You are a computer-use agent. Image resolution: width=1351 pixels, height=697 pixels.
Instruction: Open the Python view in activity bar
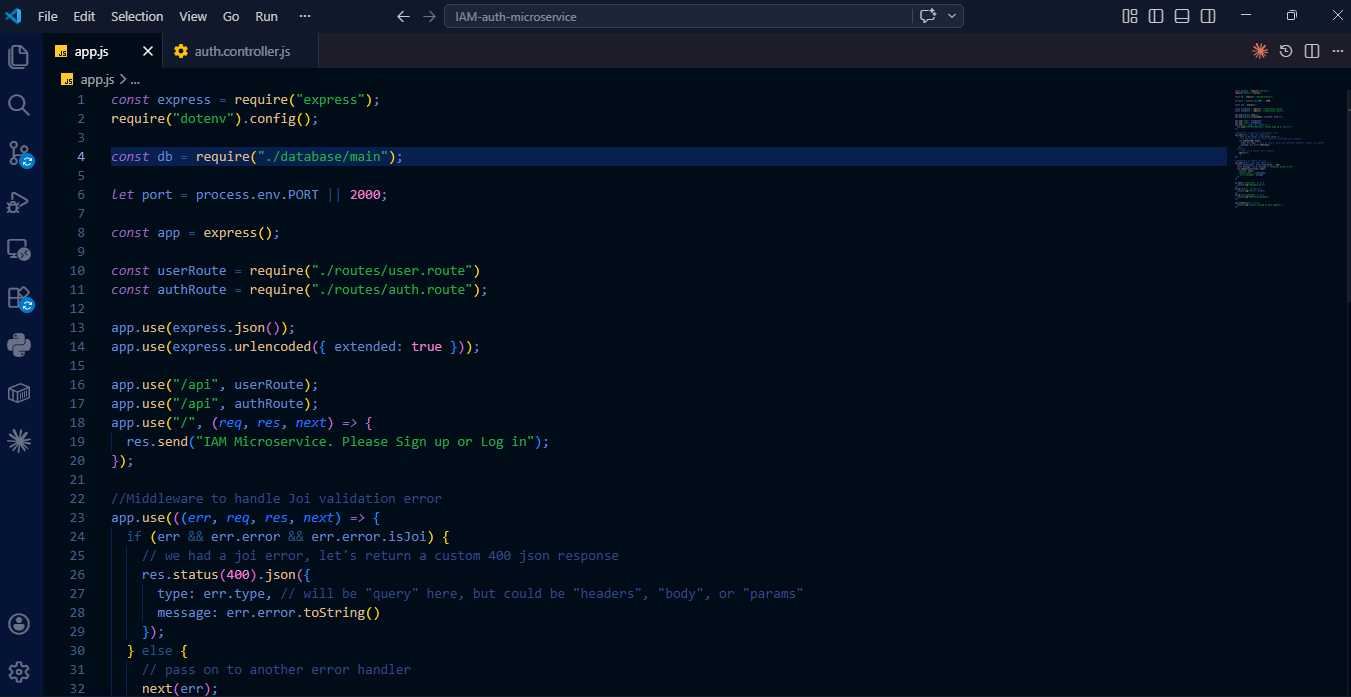click(18, 345)
